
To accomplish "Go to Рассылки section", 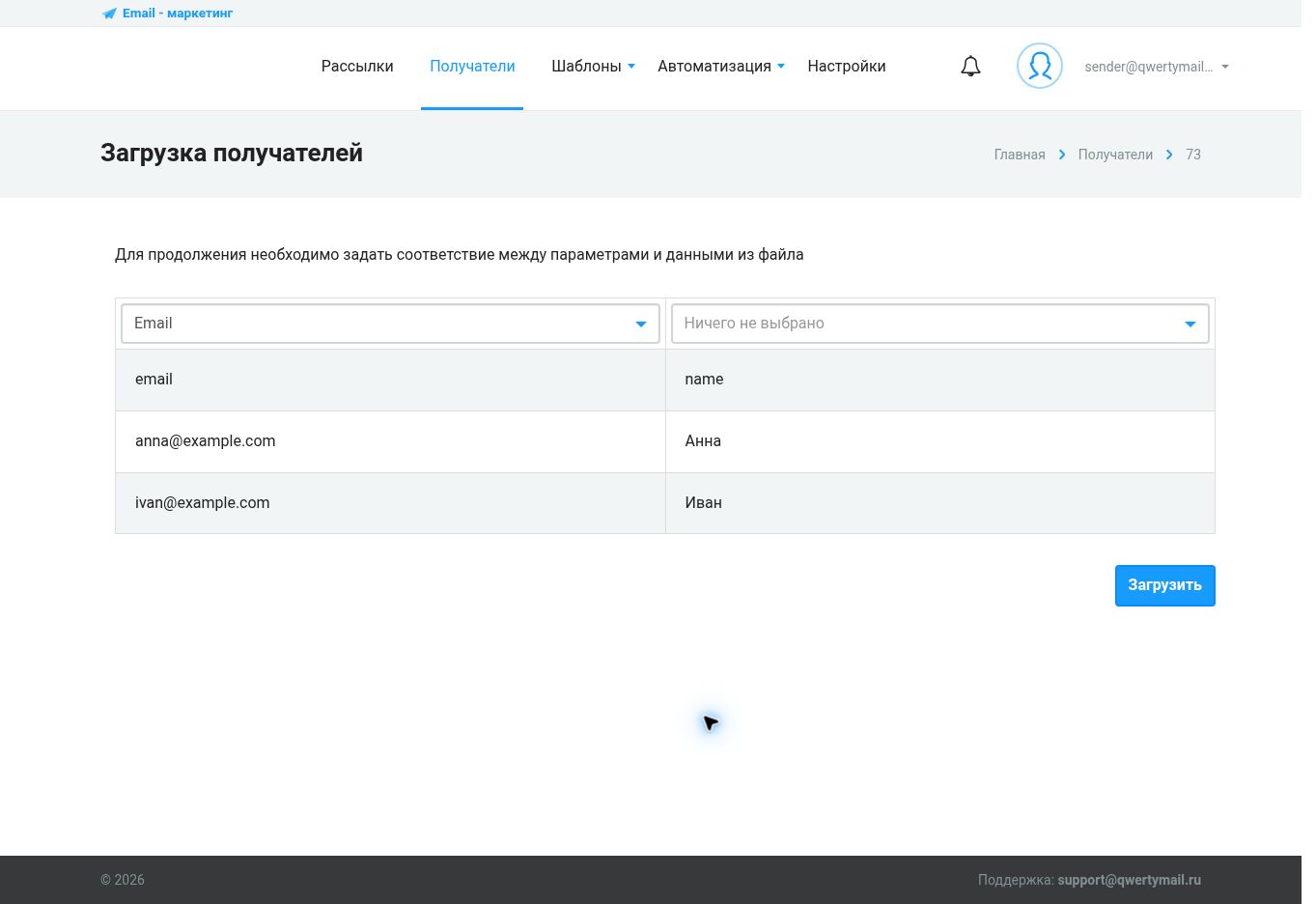I will point(357,67).
